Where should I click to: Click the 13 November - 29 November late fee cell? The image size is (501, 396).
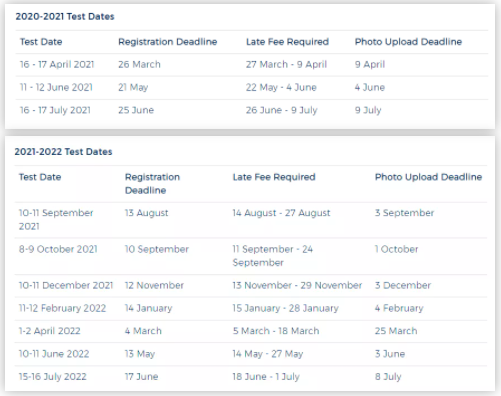point(297,285)
